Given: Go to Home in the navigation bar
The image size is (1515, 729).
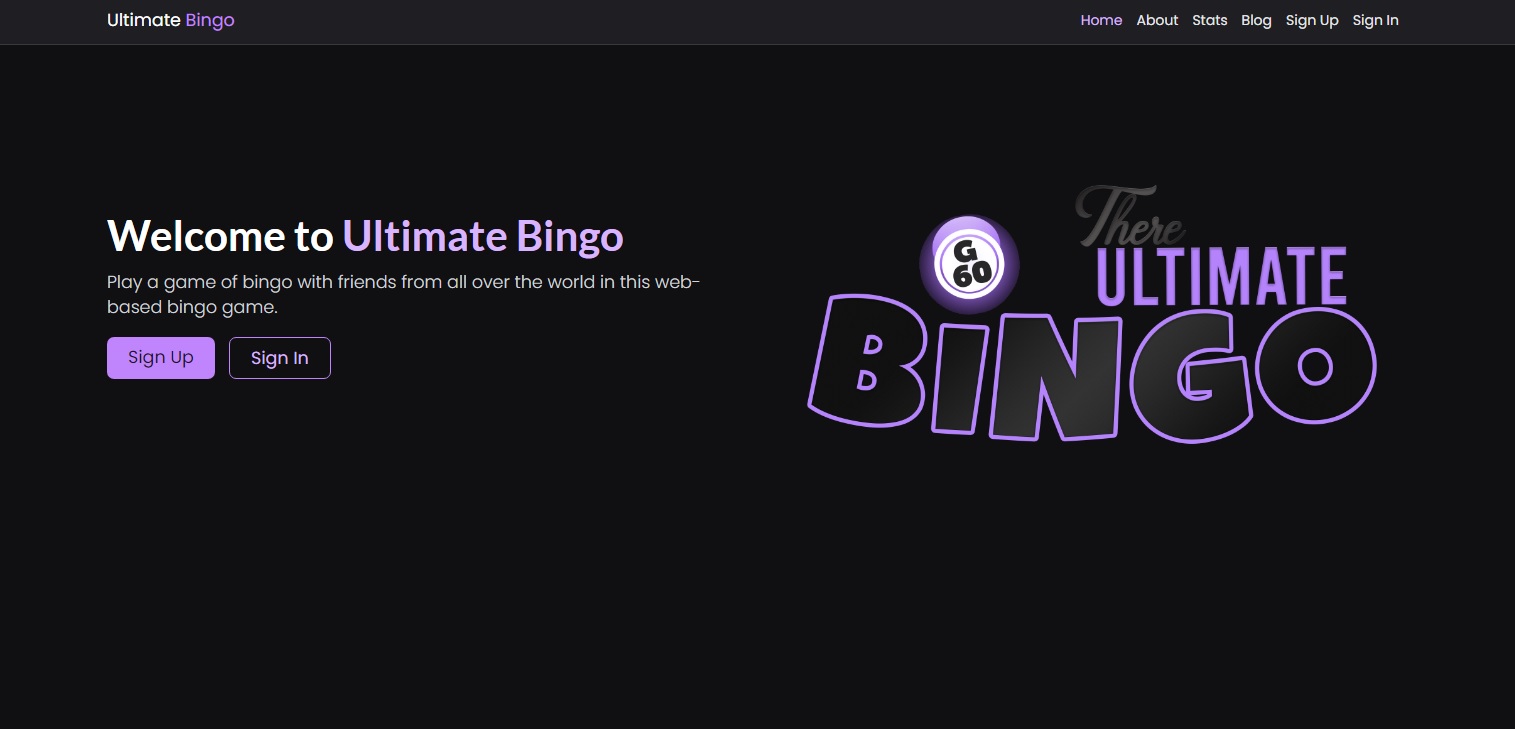Looking at the screenshot, I should 1101,20.
